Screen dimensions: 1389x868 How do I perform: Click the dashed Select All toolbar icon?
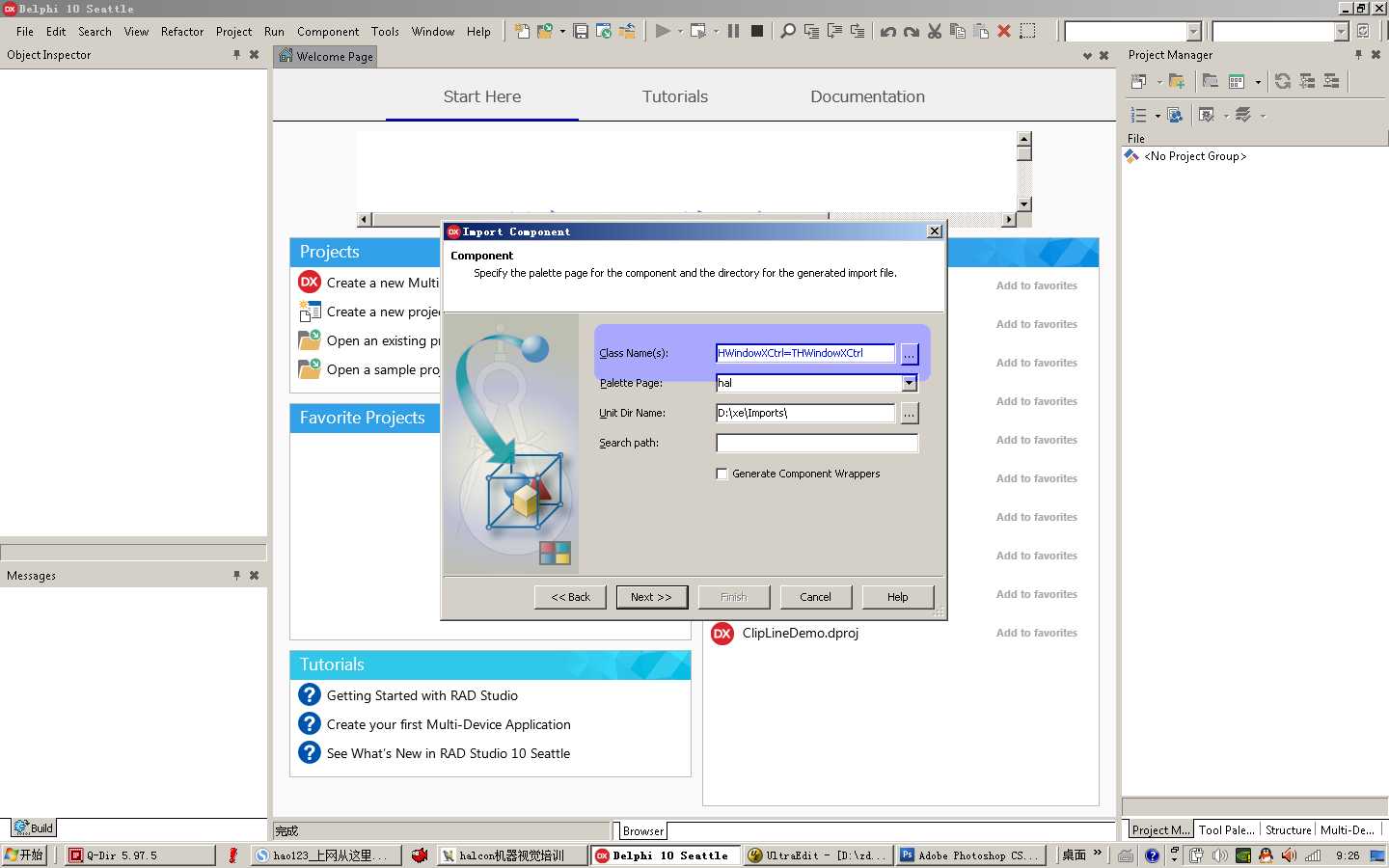(x=1028, y=31)
